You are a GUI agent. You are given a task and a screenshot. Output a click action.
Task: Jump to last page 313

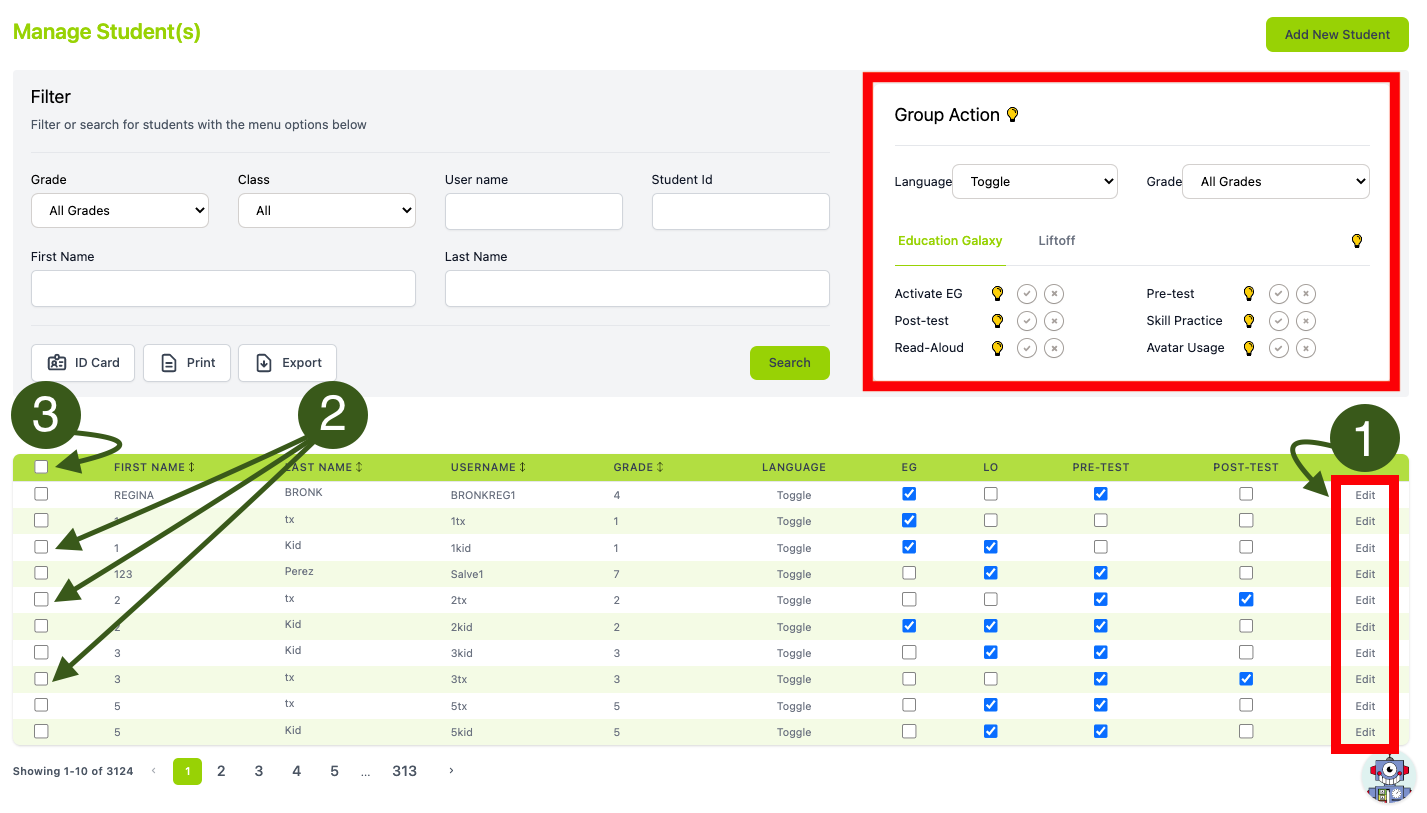point(405,771)
